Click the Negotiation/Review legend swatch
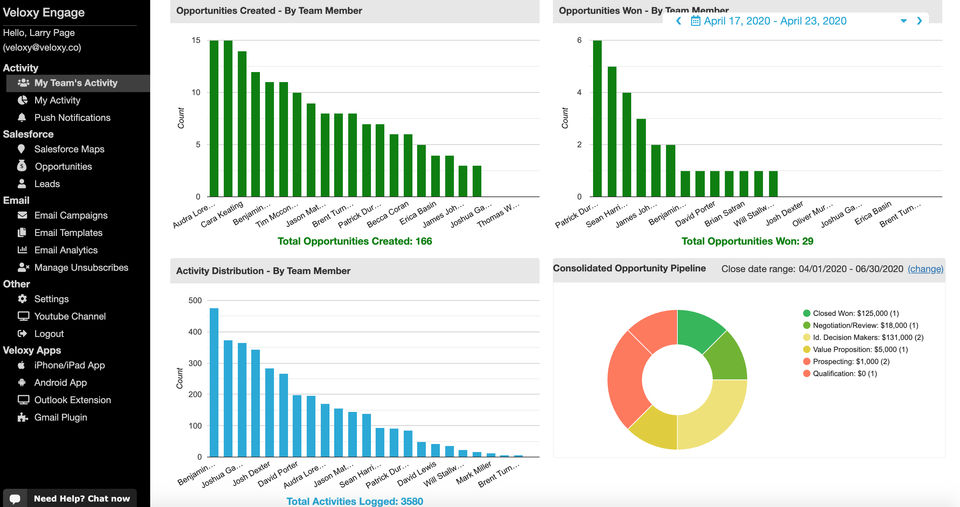960x507 pixels. (806, 325)
